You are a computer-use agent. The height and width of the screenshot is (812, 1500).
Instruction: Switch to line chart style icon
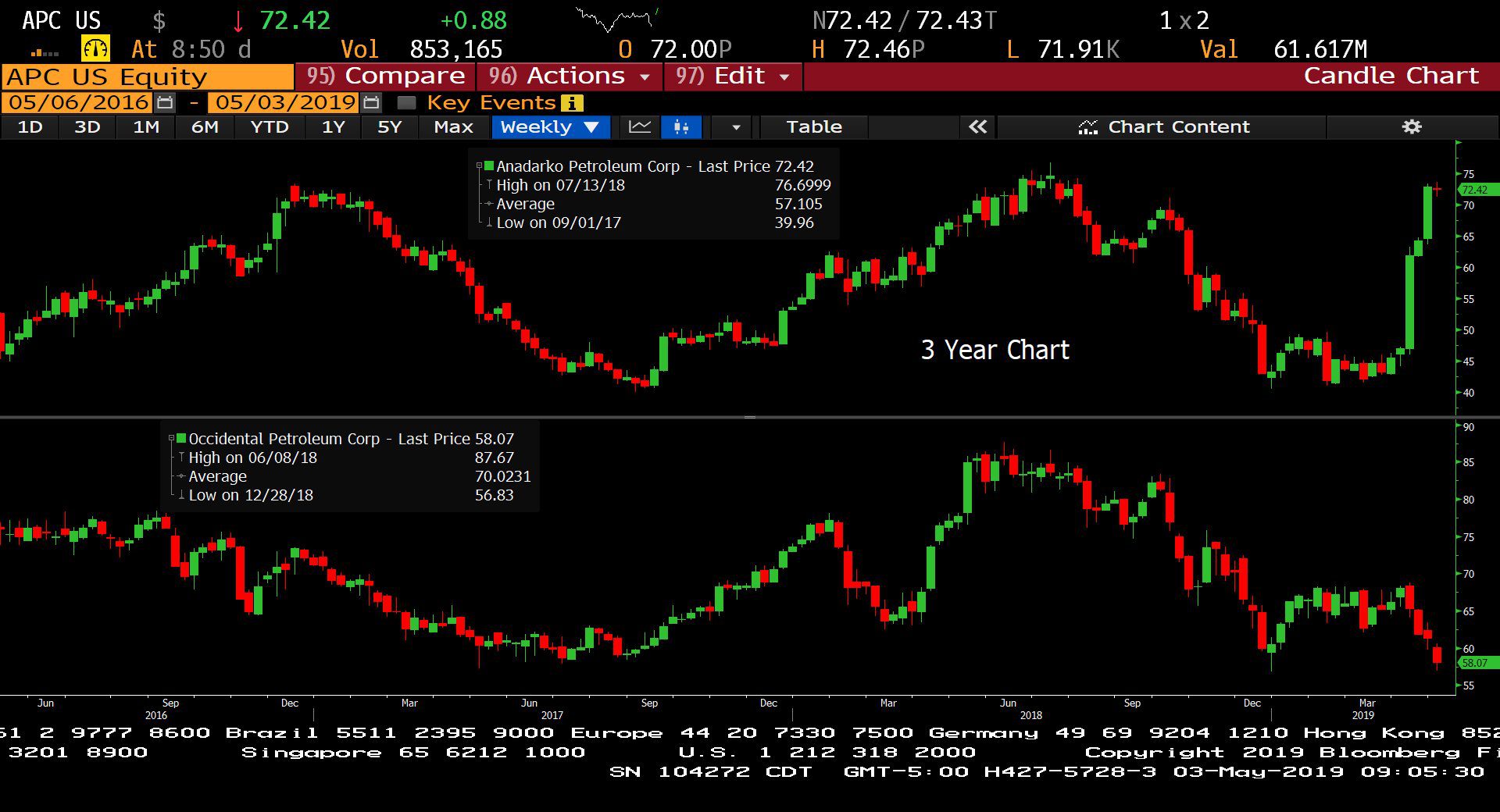click(640, 127)
